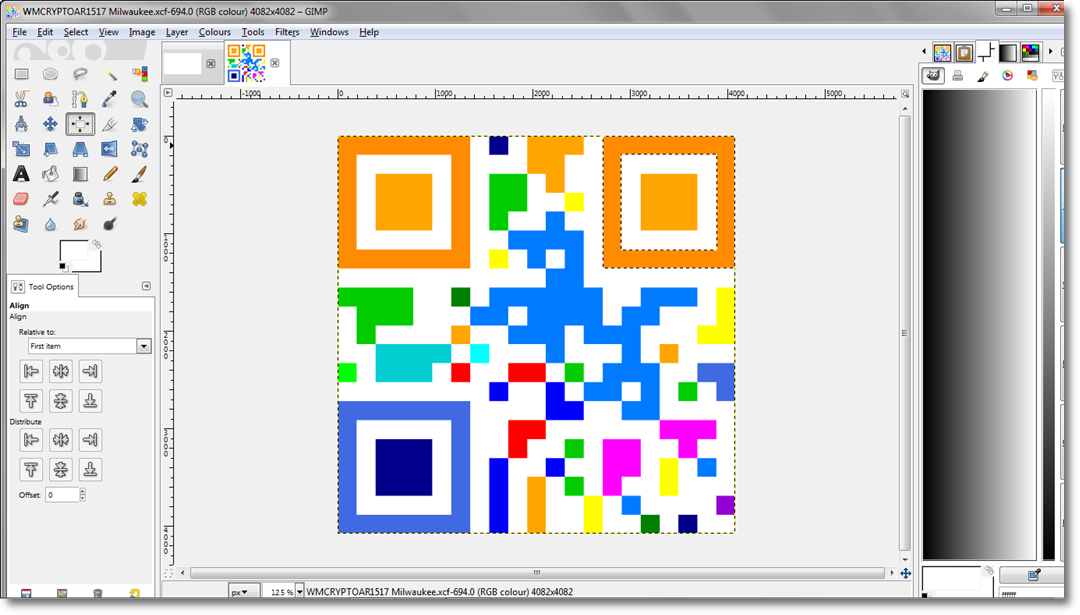Select the Text tool
The width and height of the screenshot is (1080, 615).
click(x=21, y=174)
